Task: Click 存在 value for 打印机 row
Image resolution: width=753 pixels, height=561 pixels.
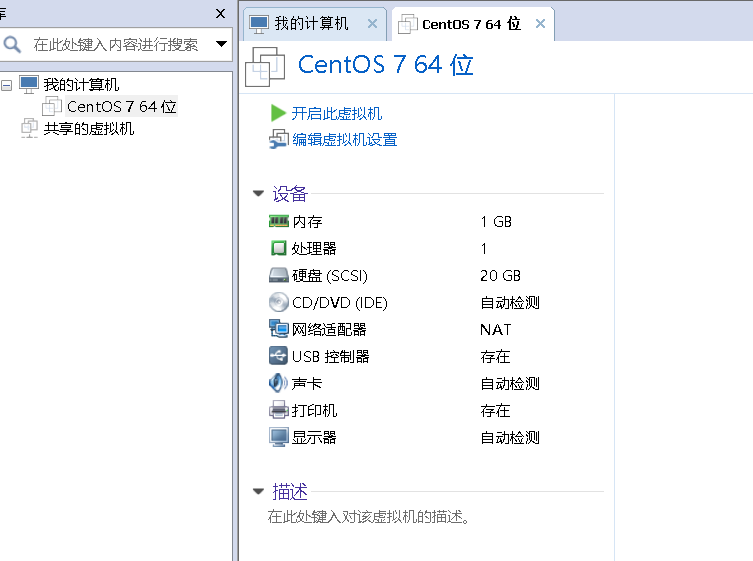Action: point(495,410)
